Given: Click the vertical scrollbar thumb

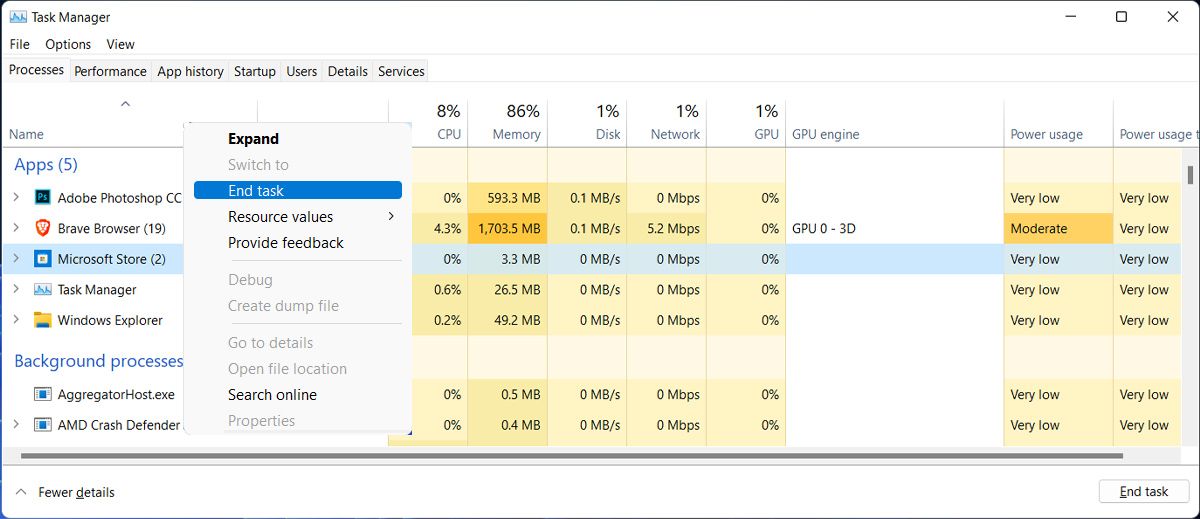Looking at the screenshot, I should pos(1189,176).
